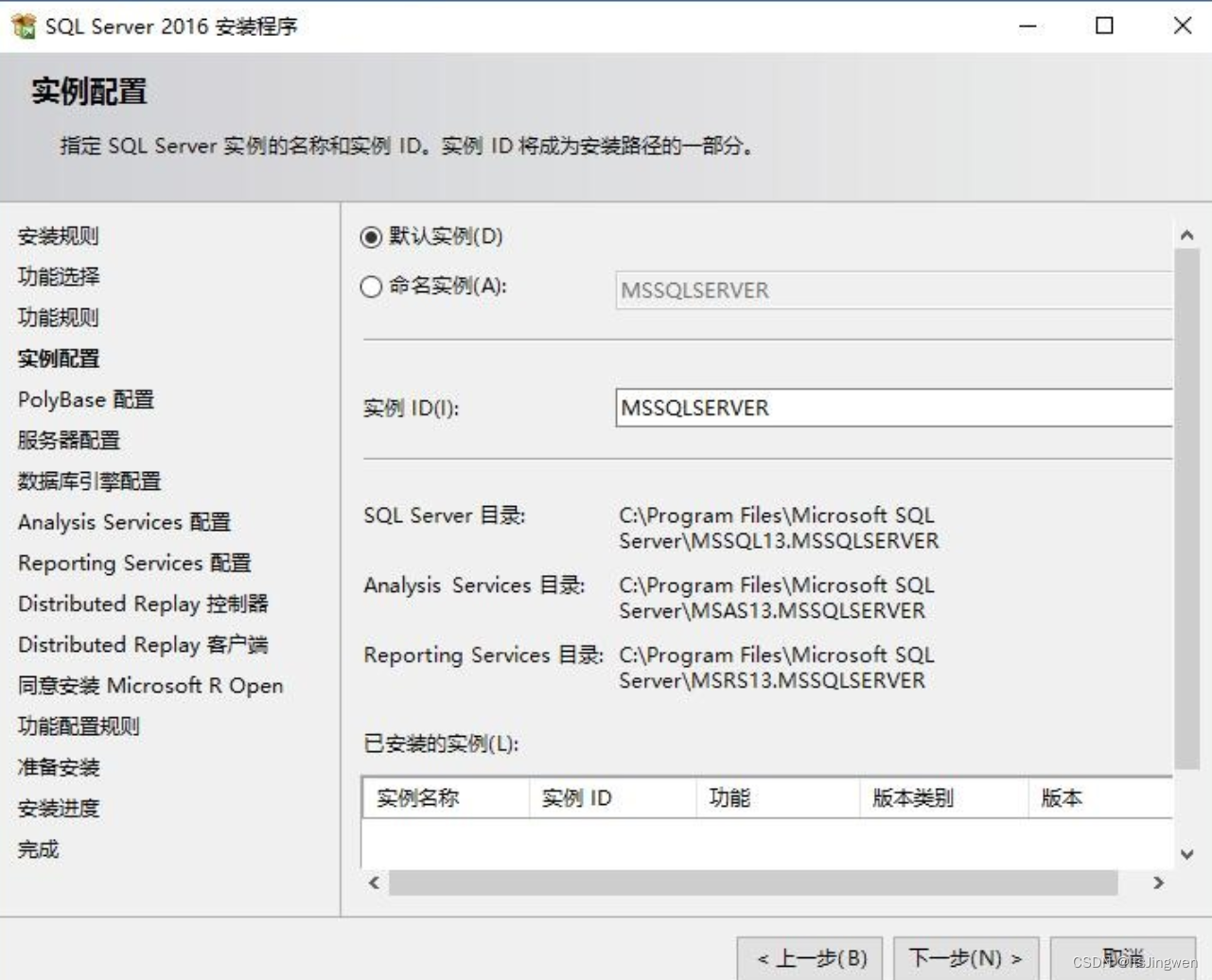Image resolution: width=1212 pixels, height=980 pixels.
Task: Click the 版本 column header
Action: tap(1100, 798)
